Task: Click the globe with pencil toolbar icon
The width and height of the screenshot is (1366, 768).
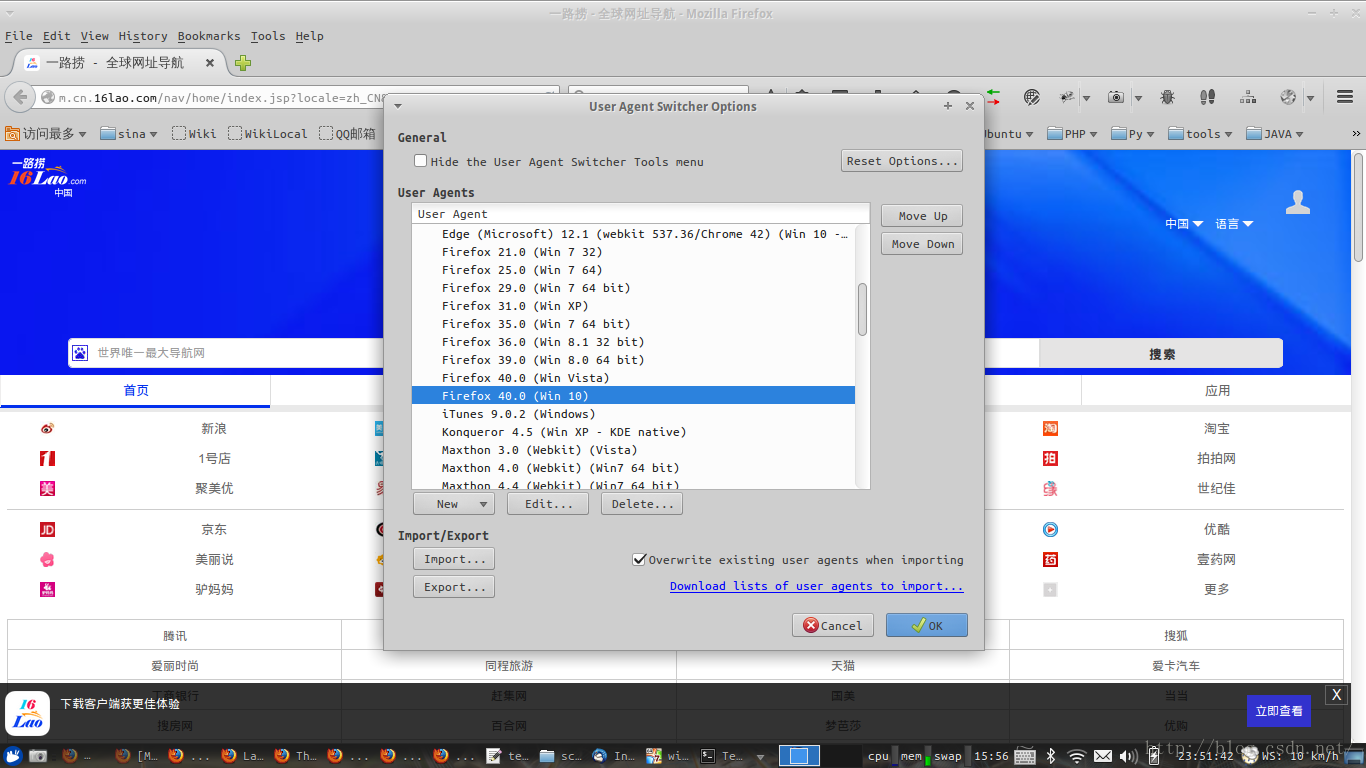Action: 1032,97
